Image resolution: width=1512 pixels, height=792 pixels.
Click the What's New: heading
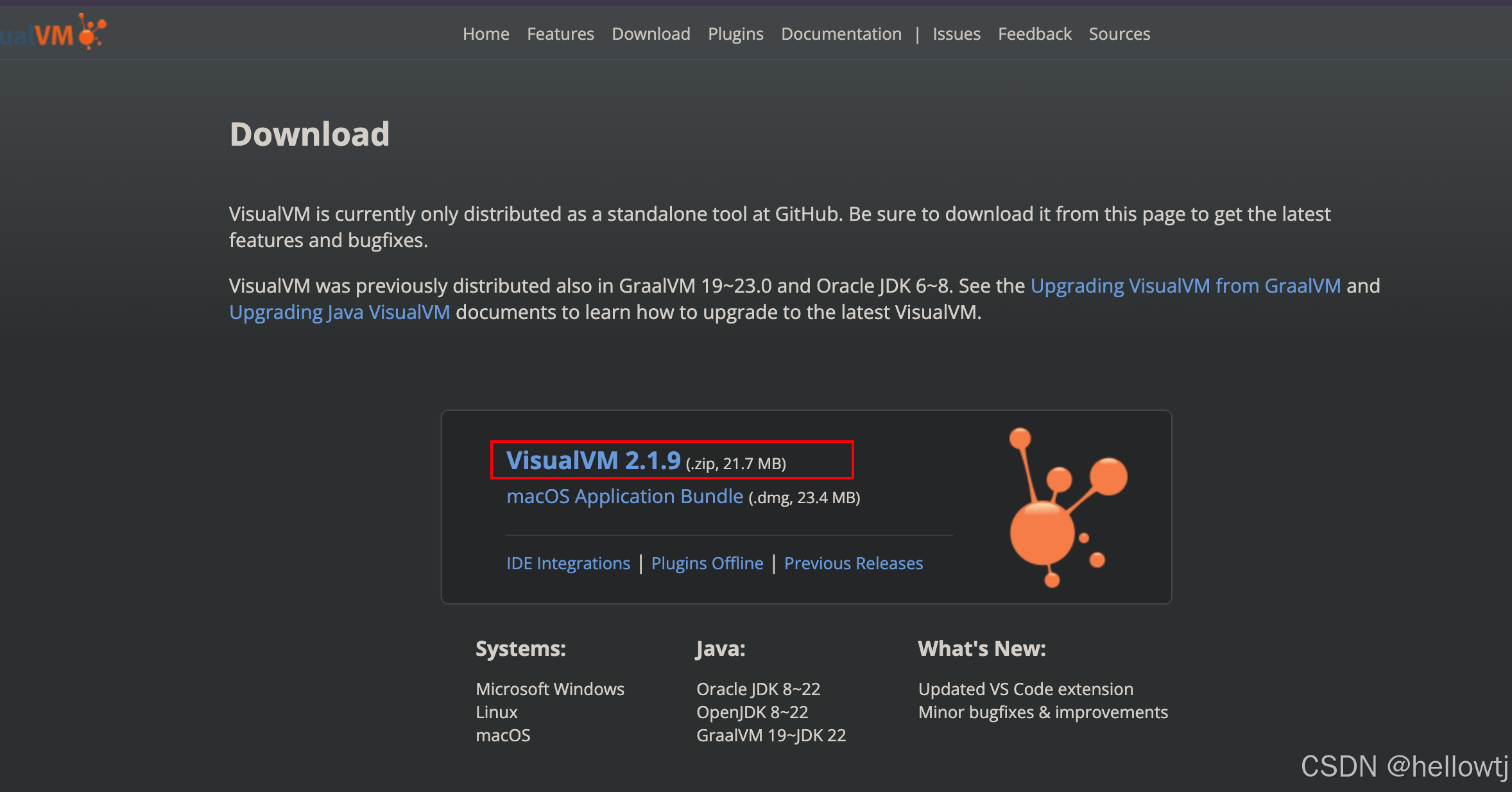tap(982, 649)
